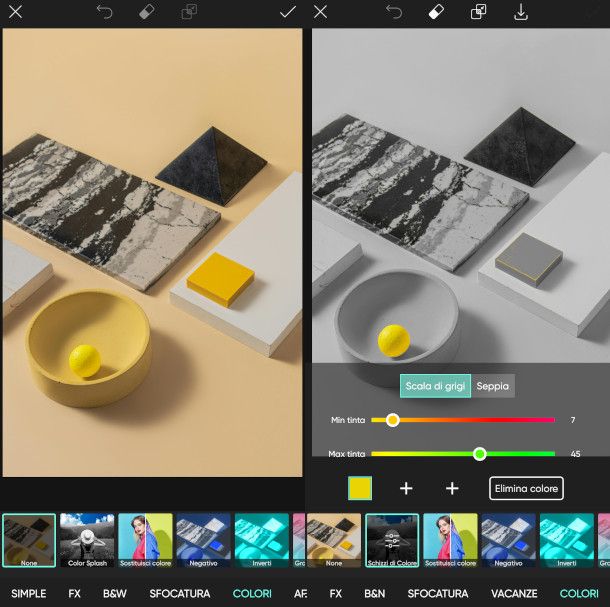Switch to Seppia mode
Image resolution: width=610 pixels, height=607 pixels.
pos(493,386)
